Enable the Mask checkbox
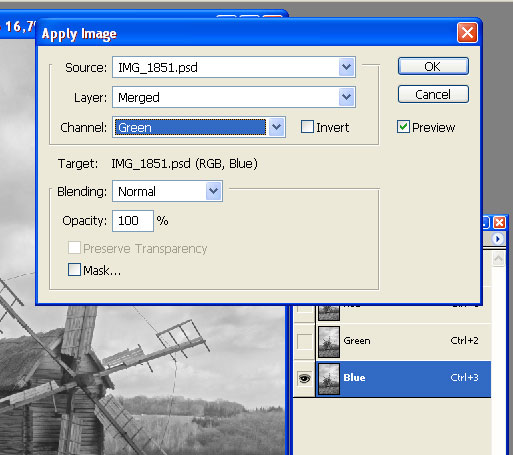Viewport: 513px width, 455px height. point(74,270)
